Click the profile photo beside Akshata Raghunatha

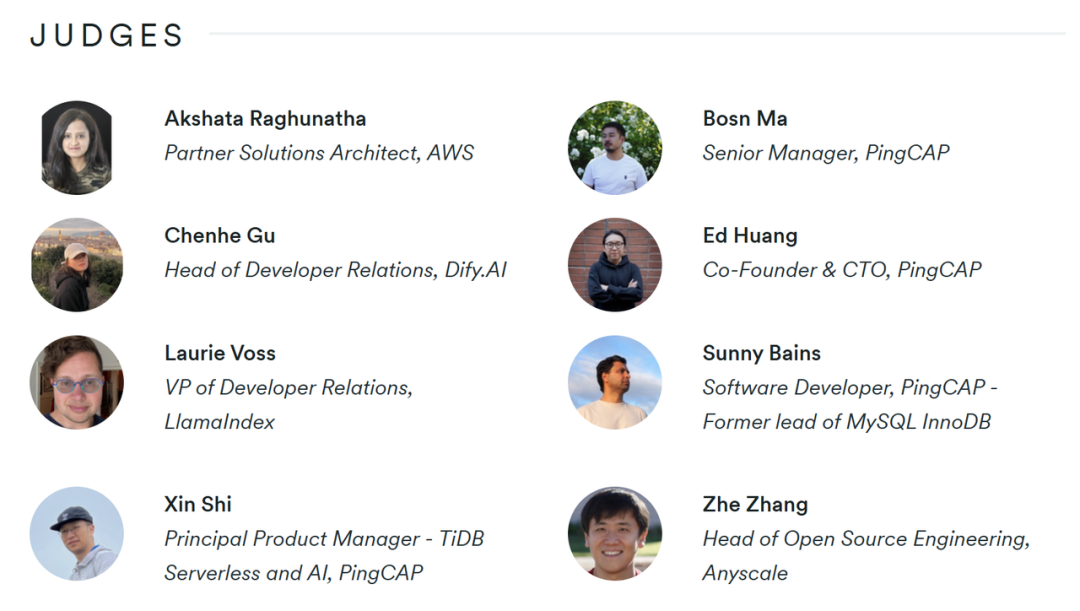pyautogui.click(x=77, y=147)
